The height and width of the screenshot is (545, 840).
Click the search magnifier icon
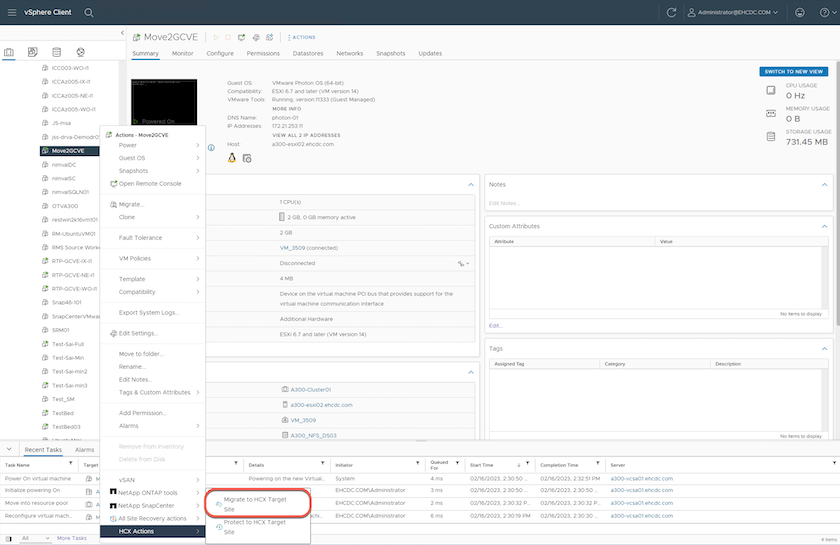pos(89,12)
